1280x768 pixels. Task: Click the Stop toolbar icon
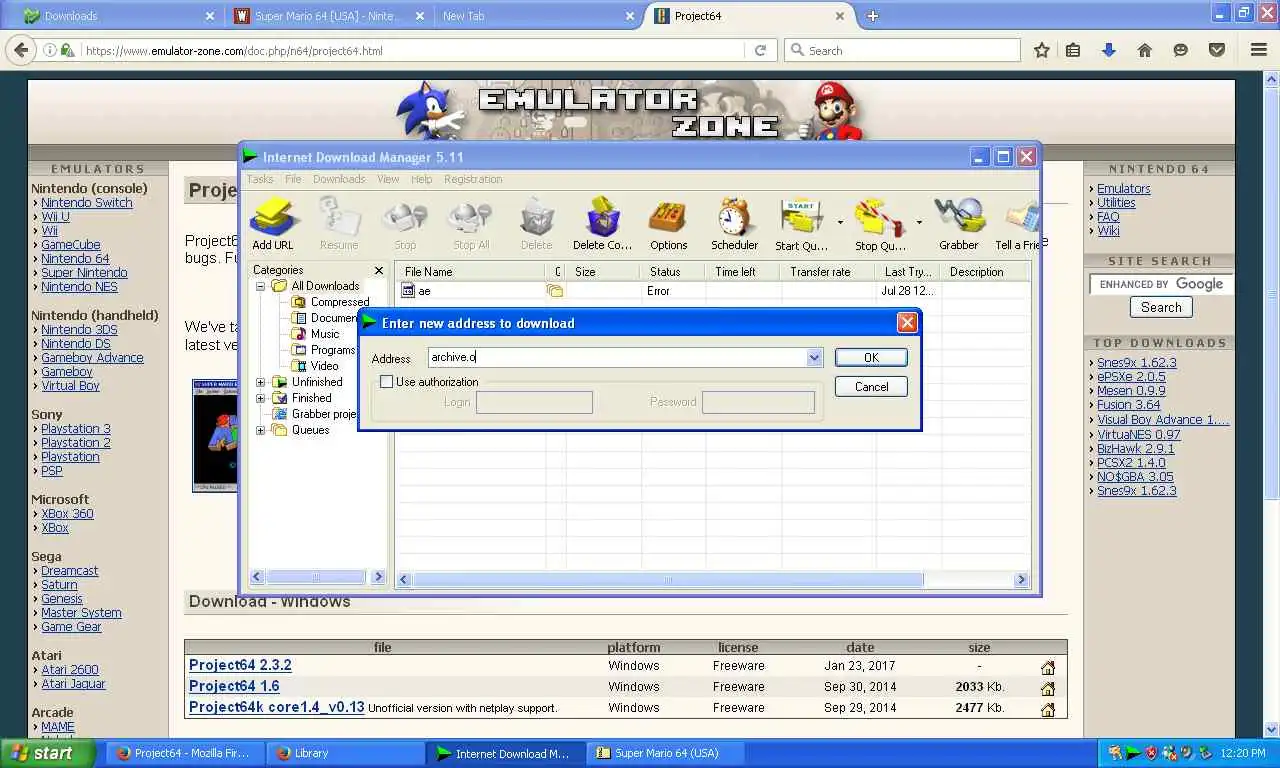pos(405,224)
